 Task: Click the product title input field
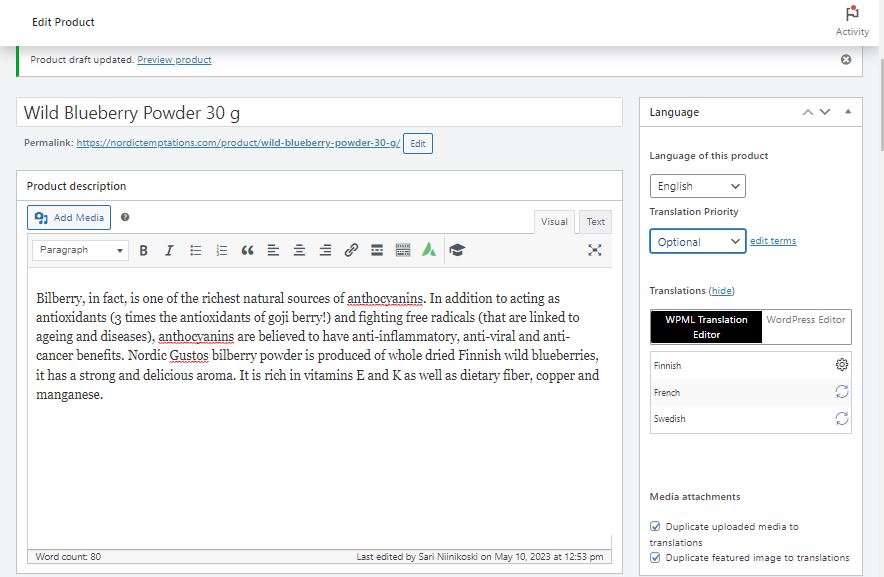point(319,112)
